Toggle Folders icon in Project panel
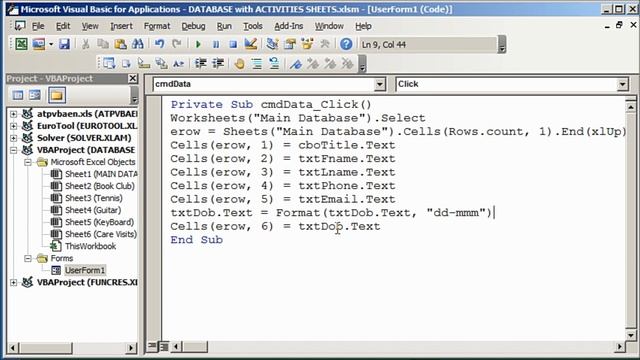This screenshot has height=360, width=640. pos(57,96)
